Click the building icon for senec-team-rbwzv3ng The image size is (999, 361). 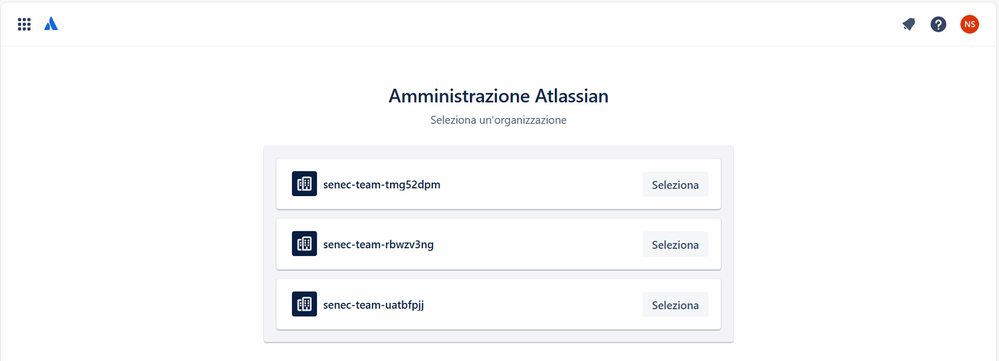(305, 244)
